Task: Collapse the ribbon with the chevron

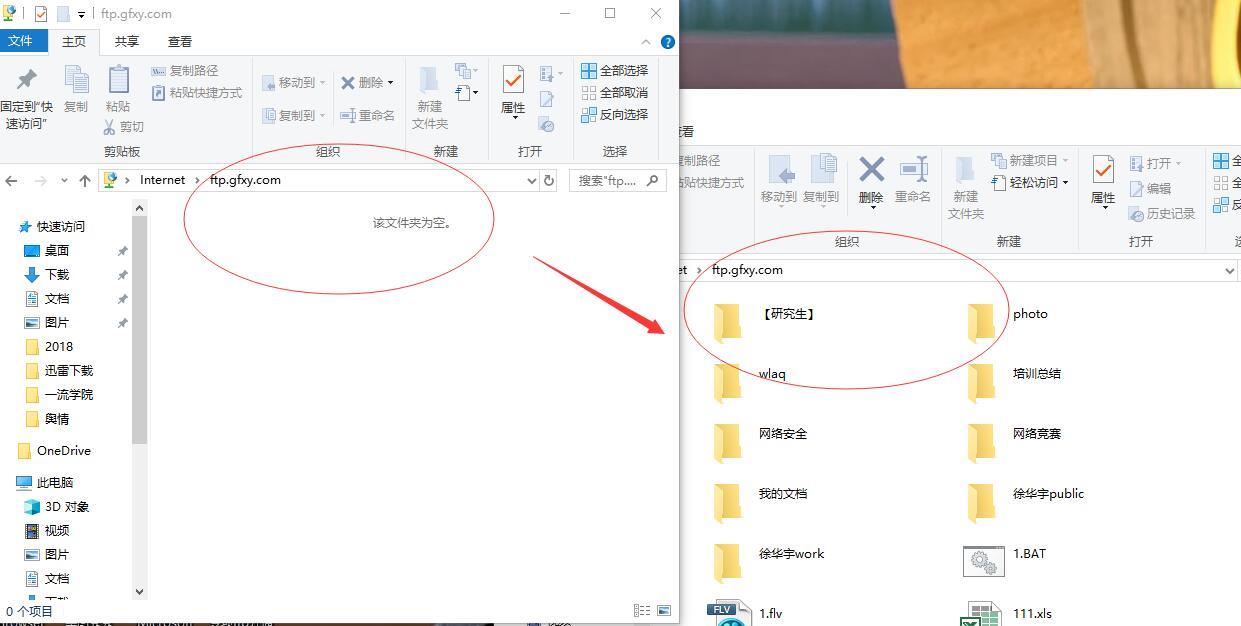Action: tap(646, 42)
